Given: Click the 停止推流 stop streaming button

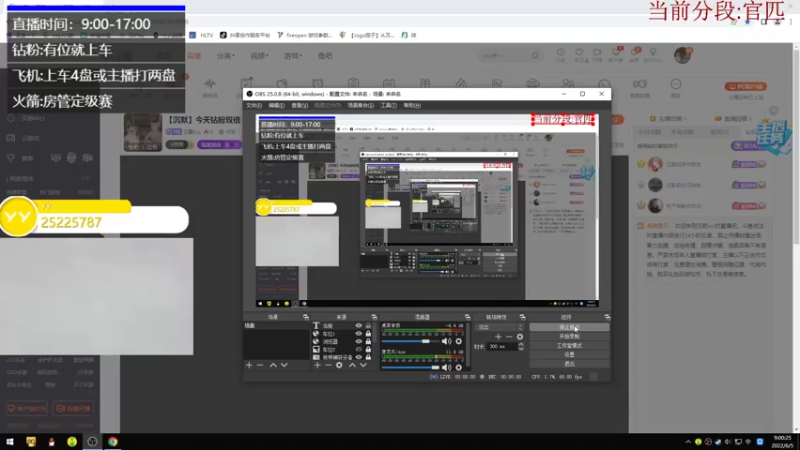Looking at the screenshot, I should (x=569, y=327).
